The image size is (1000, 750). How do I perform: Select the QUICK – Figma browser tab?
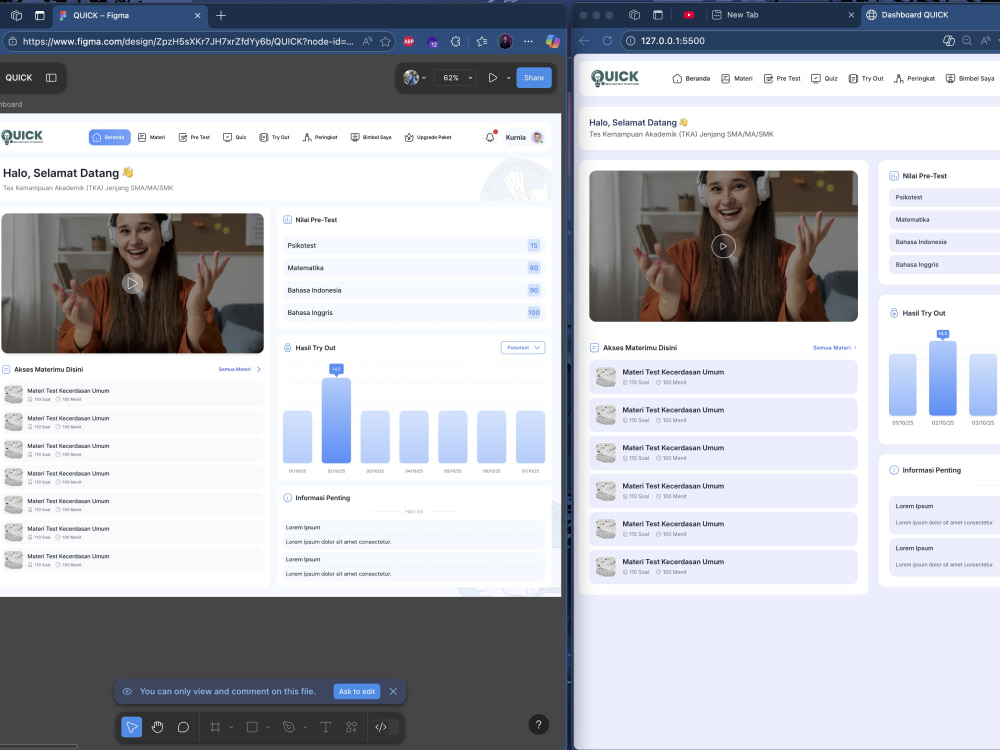pyautogui.click(x=130, y=15)
